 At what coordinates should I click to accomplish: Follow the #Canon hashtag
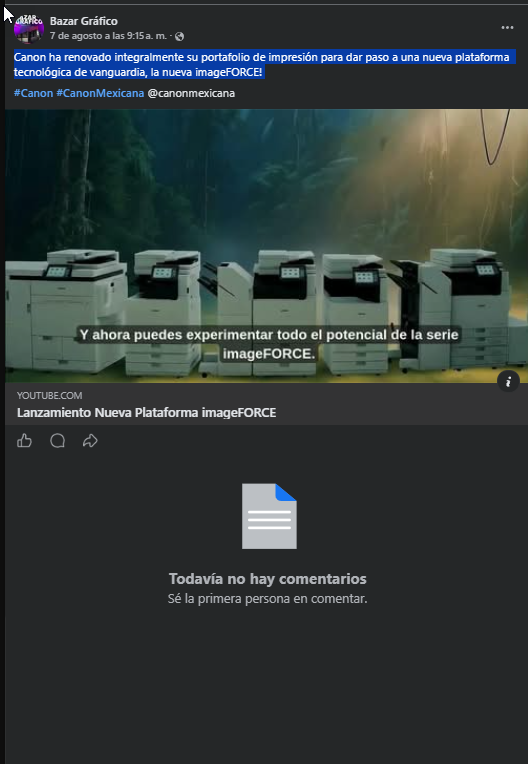33,93
